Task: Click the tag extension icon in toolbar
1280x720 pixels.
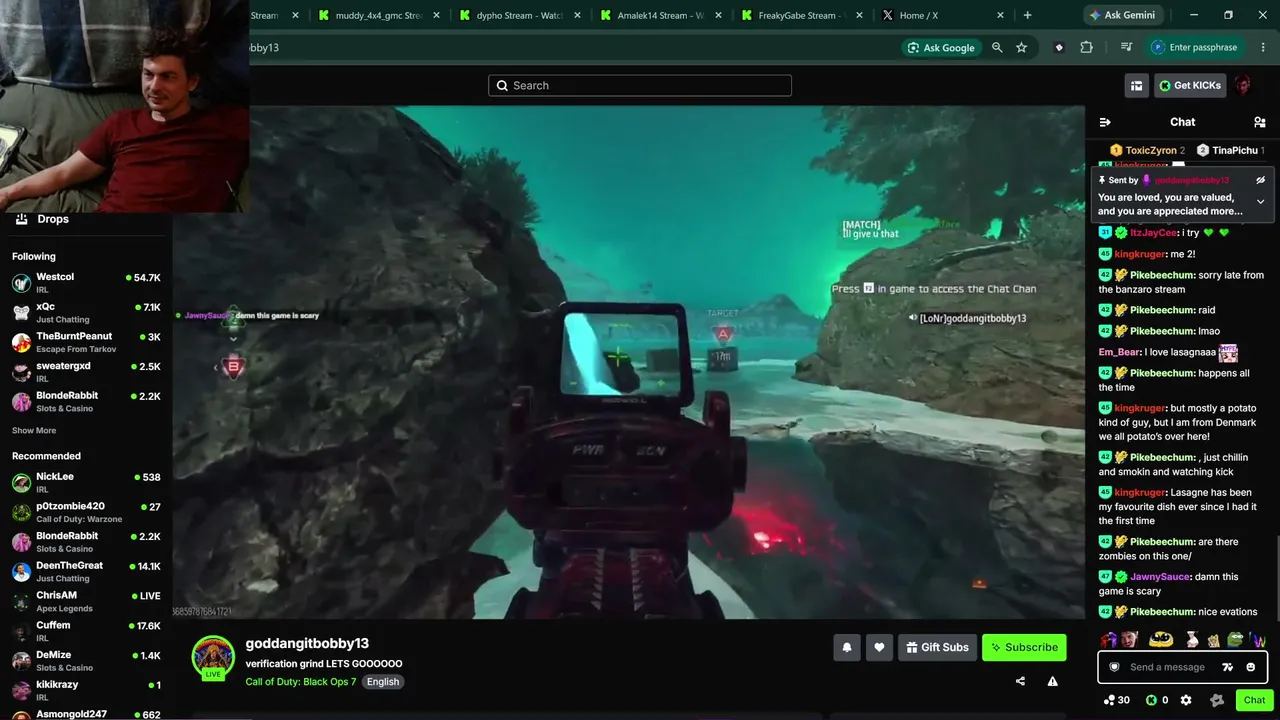Action: (1059, 47)
